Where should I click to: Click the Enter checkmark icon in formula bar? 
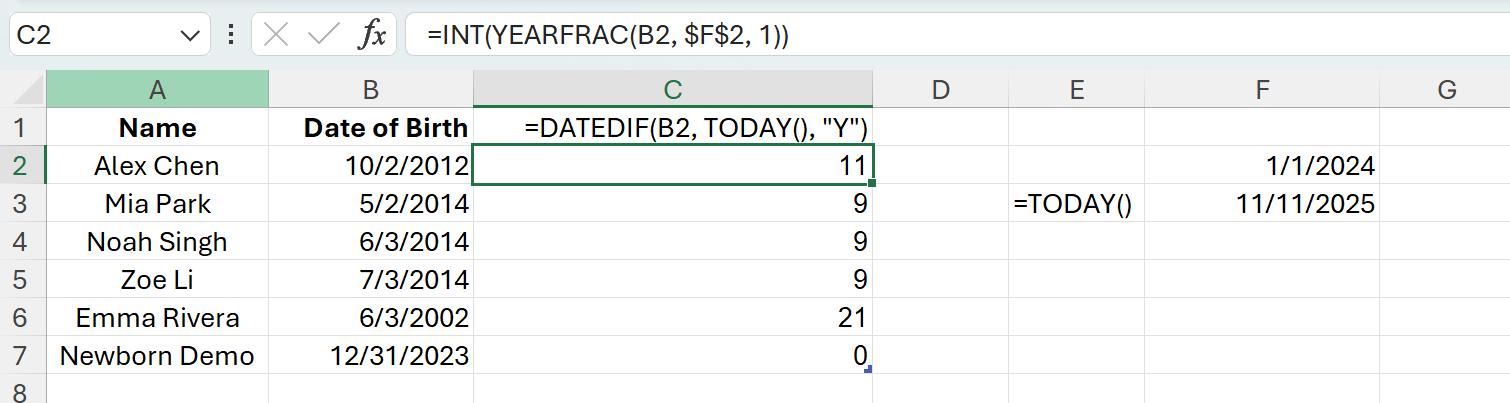(324, 36)
